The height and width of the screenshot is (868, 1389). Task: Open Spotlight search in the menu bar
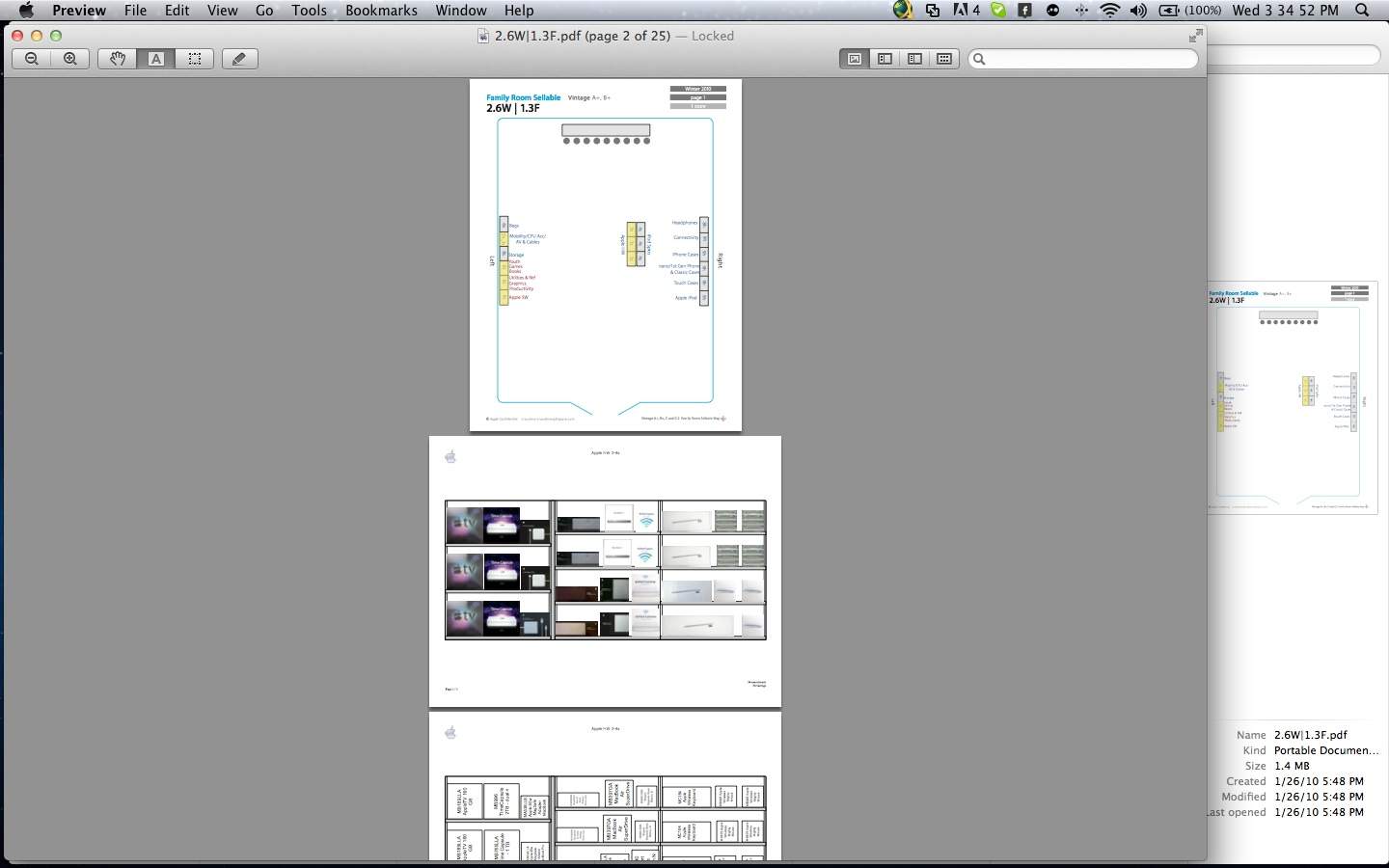click(x=1362, y=11)
